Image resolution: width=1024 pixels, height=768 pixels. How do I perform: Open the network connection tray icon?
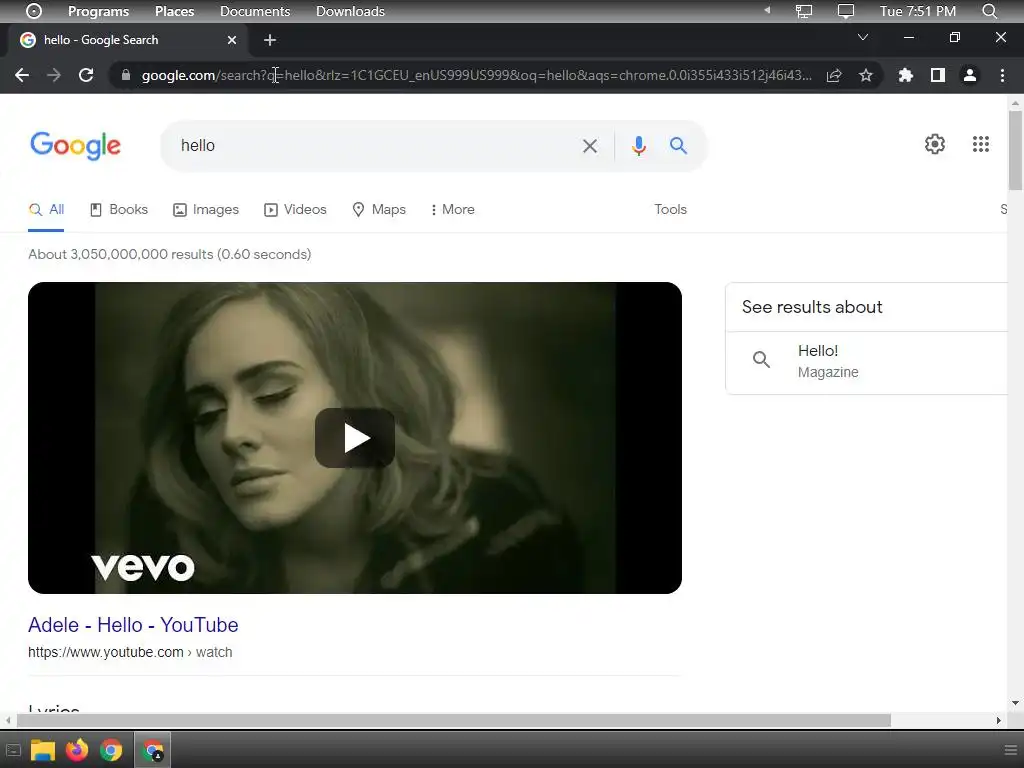(x=804, y=11)
